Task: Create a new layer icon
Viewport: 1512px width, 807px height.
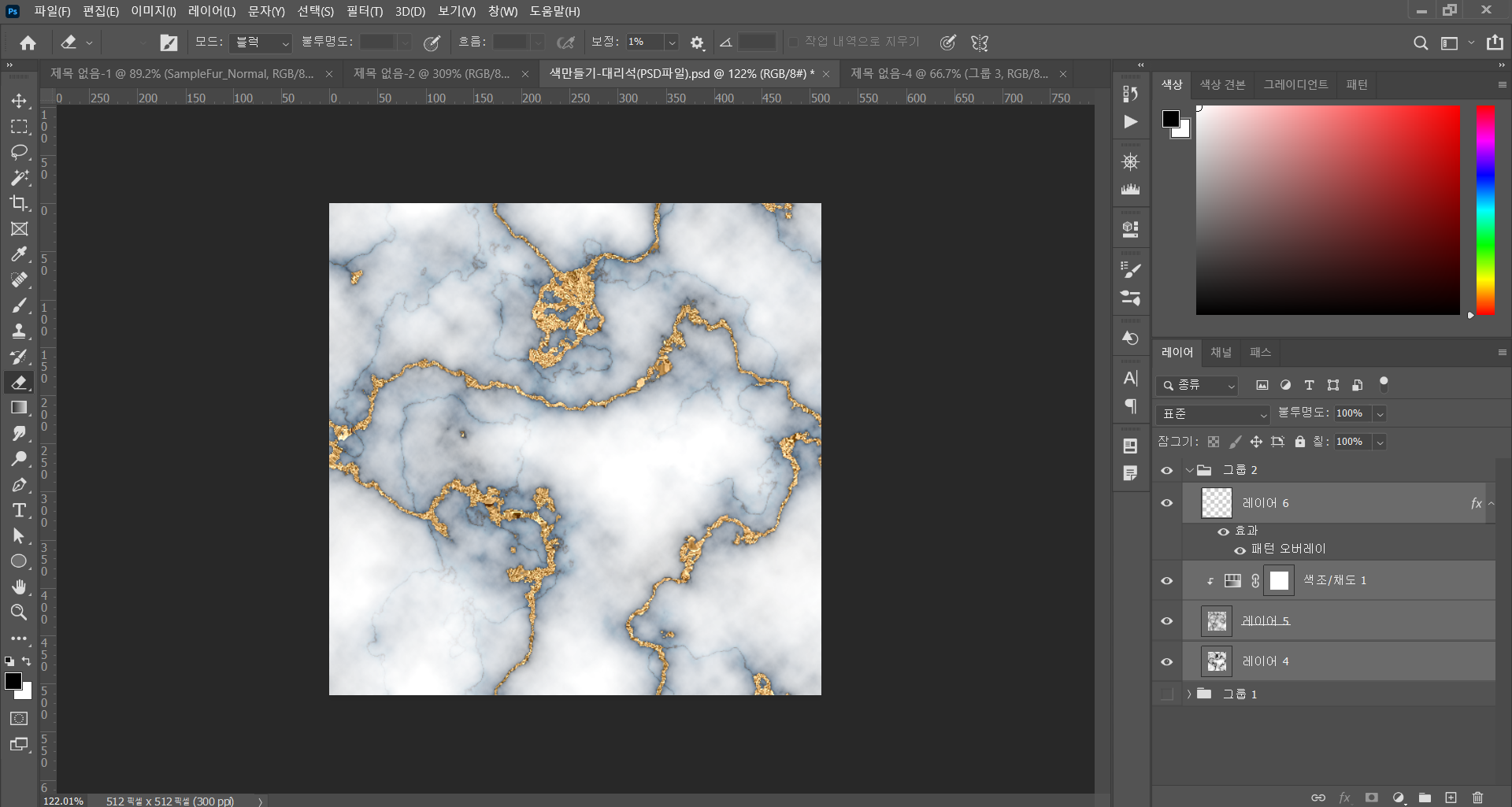Action: 1451,798
